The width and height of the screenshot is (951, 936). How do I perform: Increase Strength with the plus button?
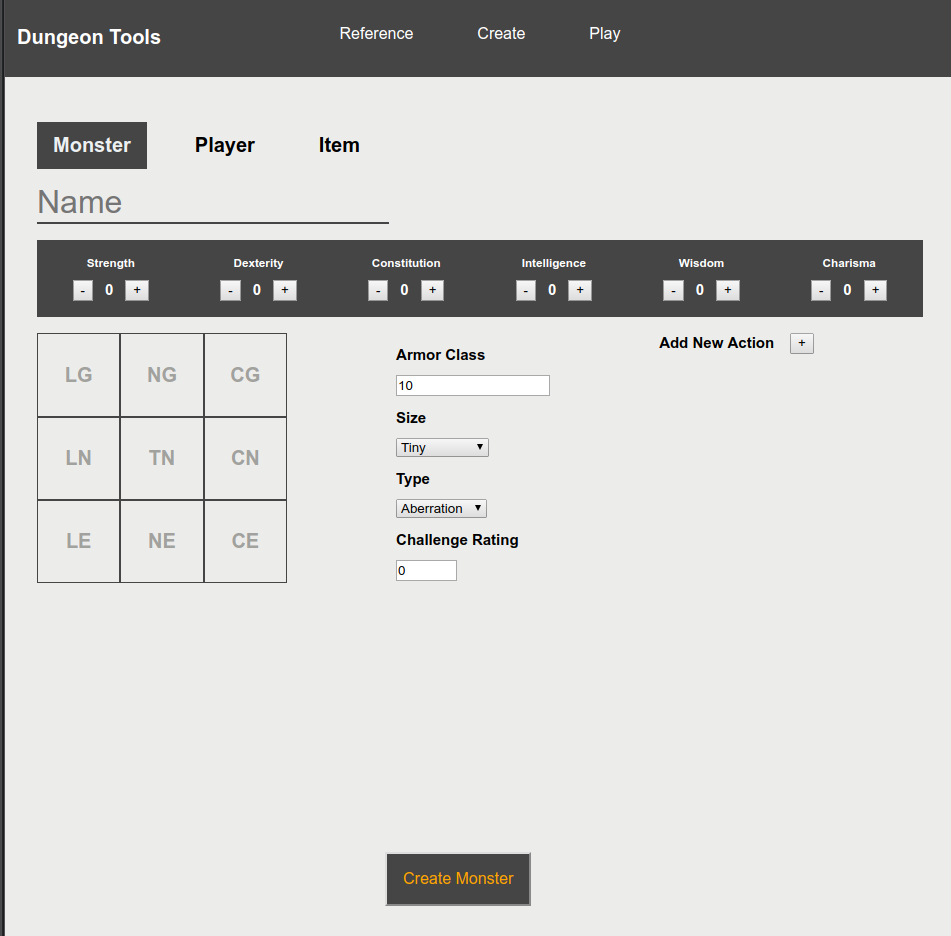[137, 290]
